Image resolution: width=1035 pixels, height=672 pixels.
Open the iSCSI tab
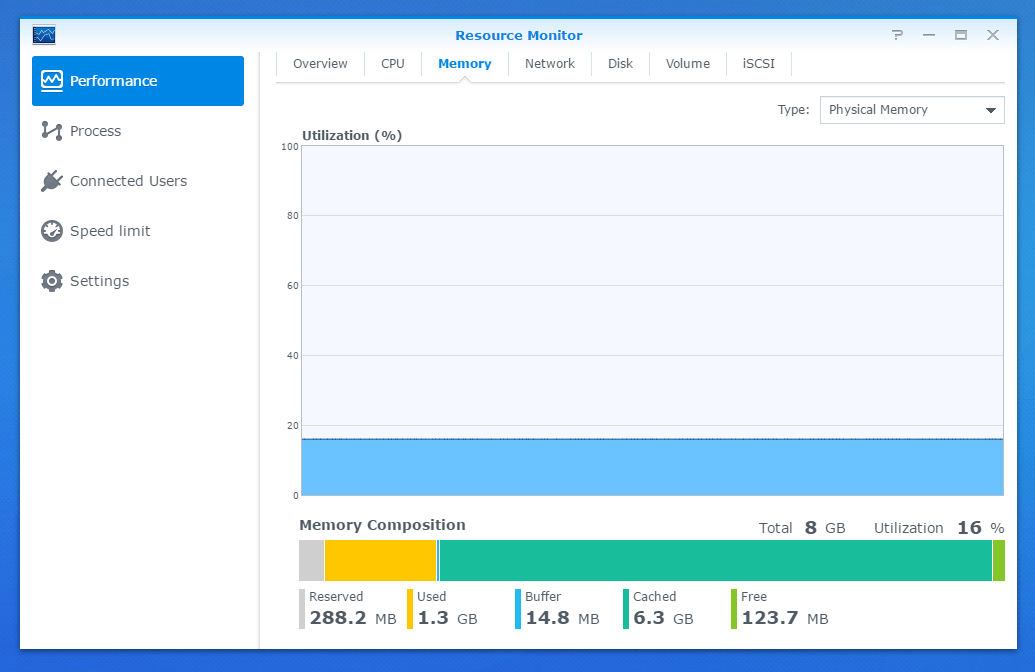[758, 64]
